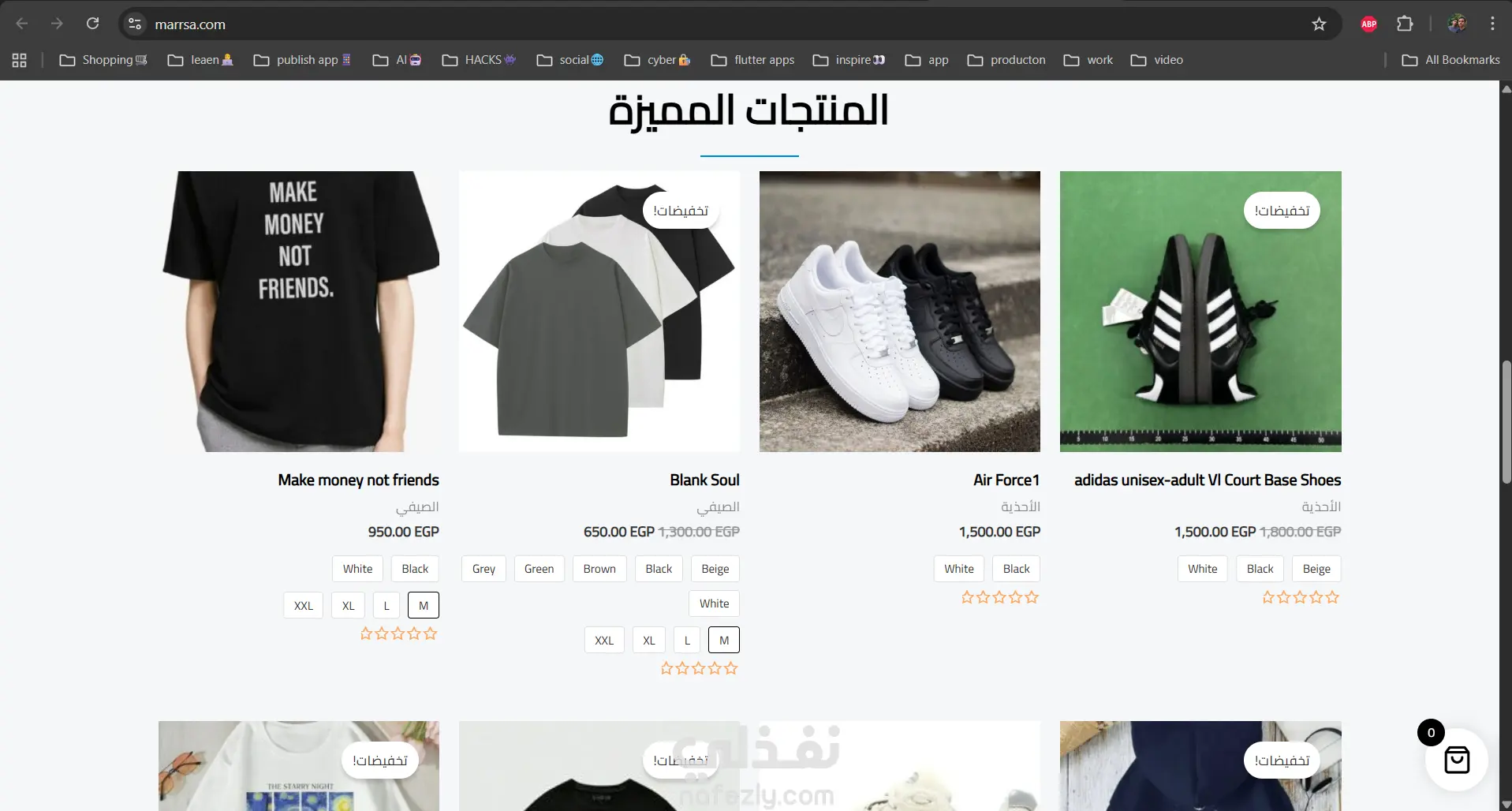Select size XL for Make money not friends

pos(349,605)
